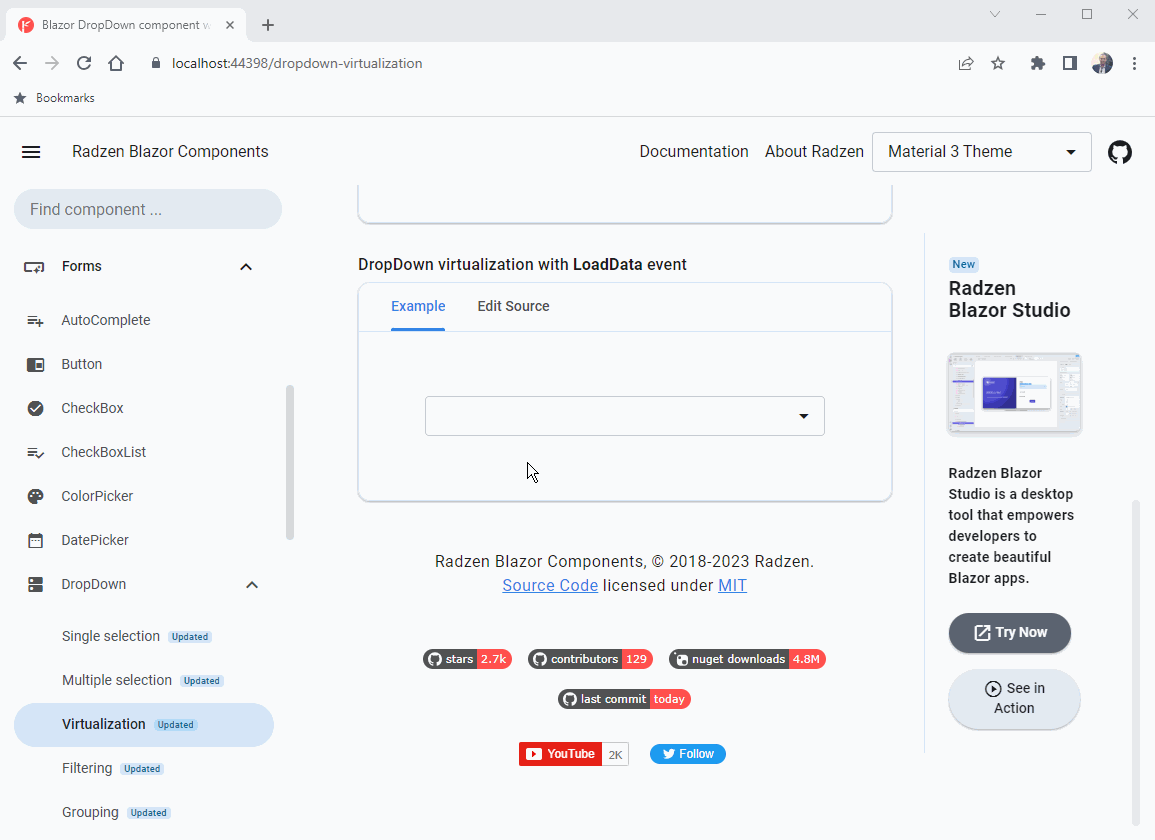Viewport: 1155px width, 840px height.
Task: Collapse the Forms category
Action: pos(246,266)
